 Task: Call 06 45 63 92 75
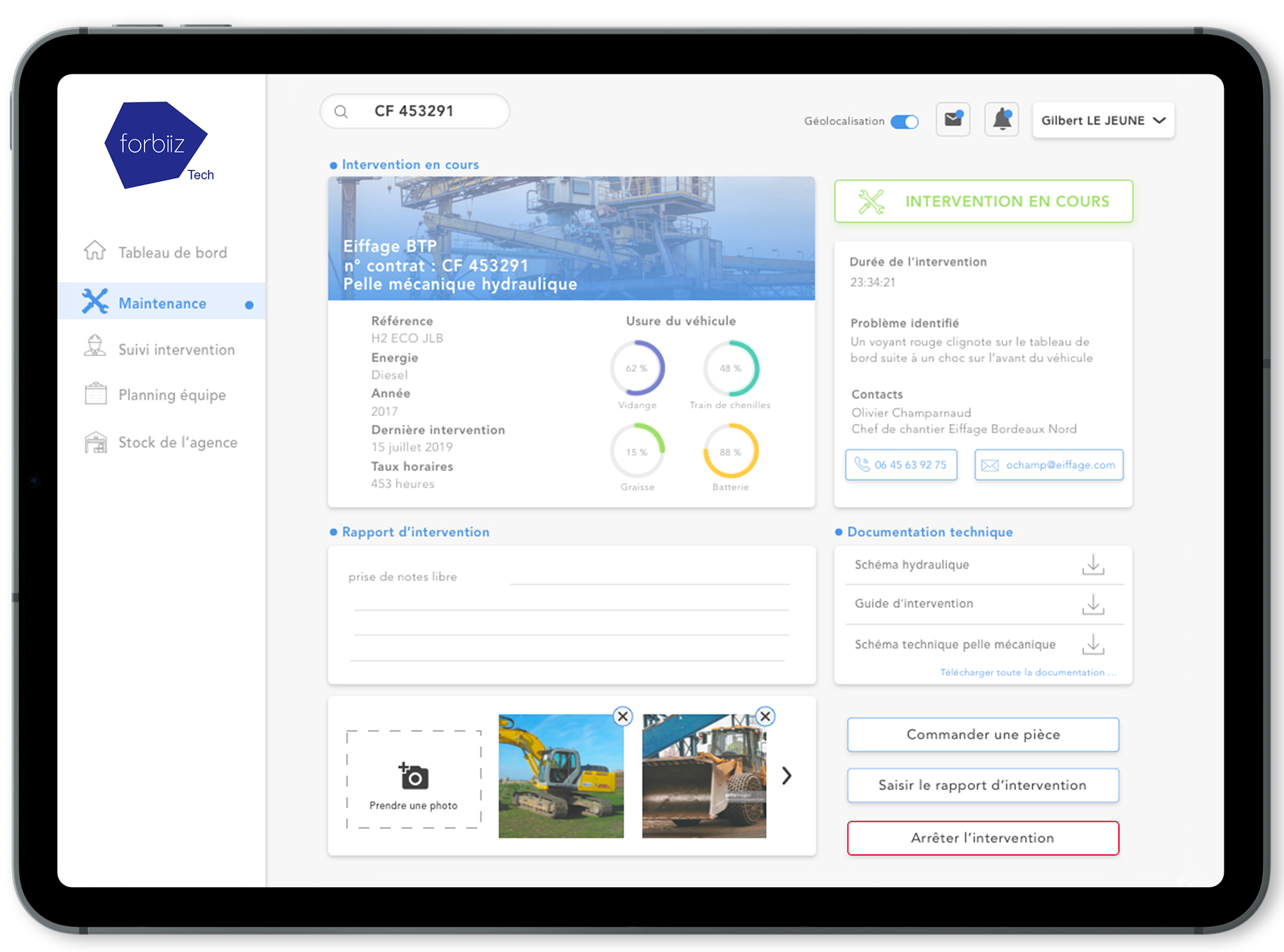[x=901, y=465]
